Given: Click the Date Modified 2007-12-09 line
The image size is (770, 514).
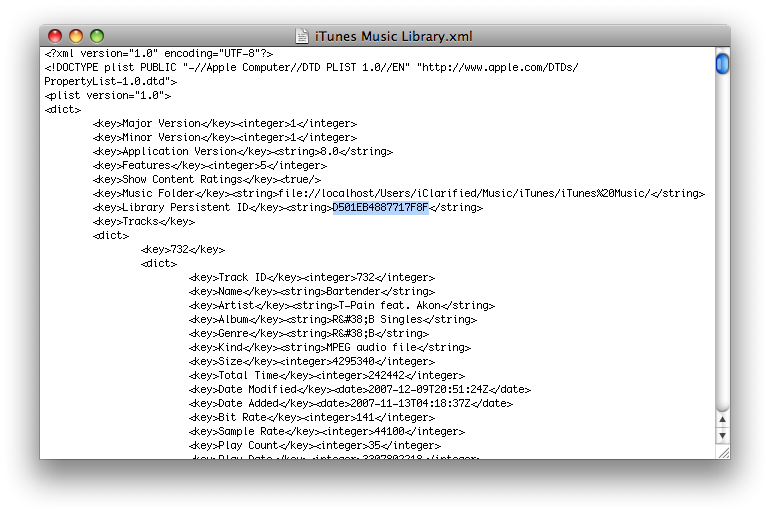Looking at the screenshot, I should [x=360, y=389].
